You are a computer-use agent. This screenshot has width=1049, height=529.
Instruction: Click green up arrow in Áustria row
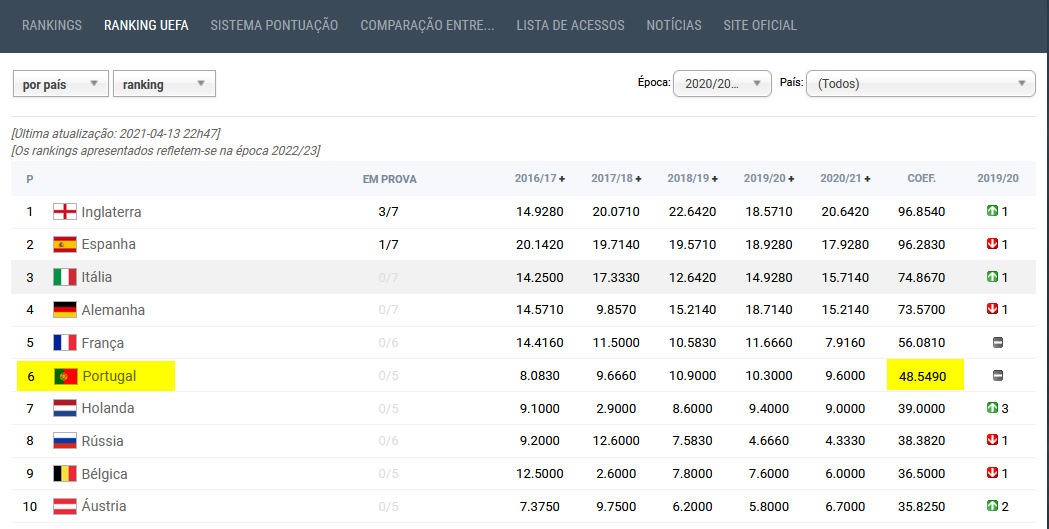(992, 505)
